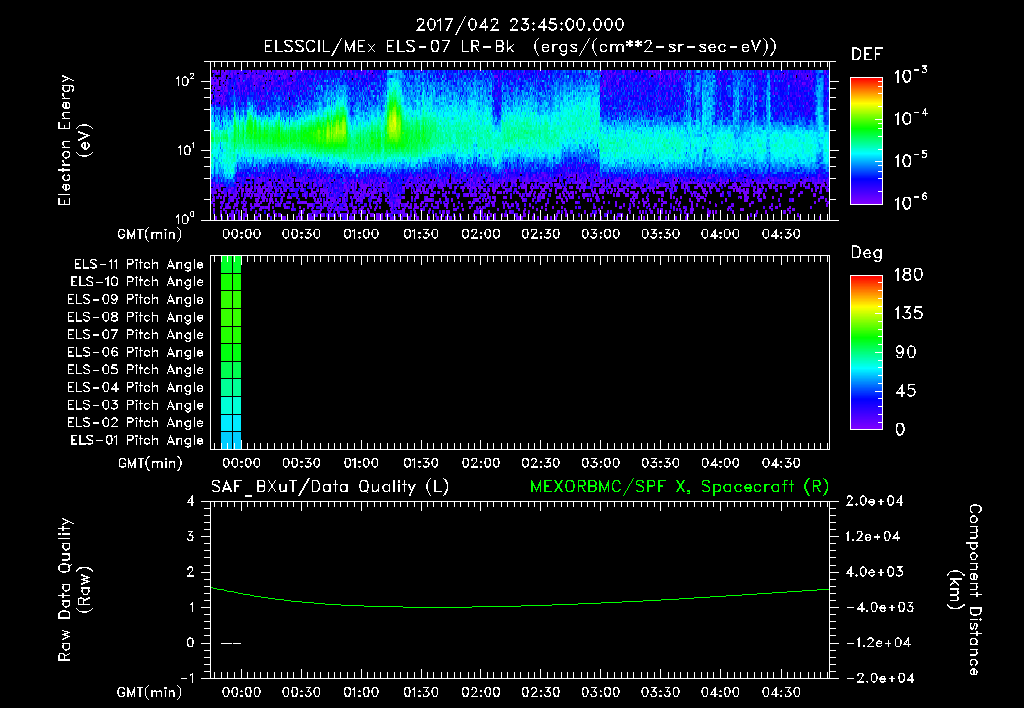Viewport: 1024px width, 708px height.
Task: Click the 10^0 tick on the electron energy axis
Action: click(185, 217)
